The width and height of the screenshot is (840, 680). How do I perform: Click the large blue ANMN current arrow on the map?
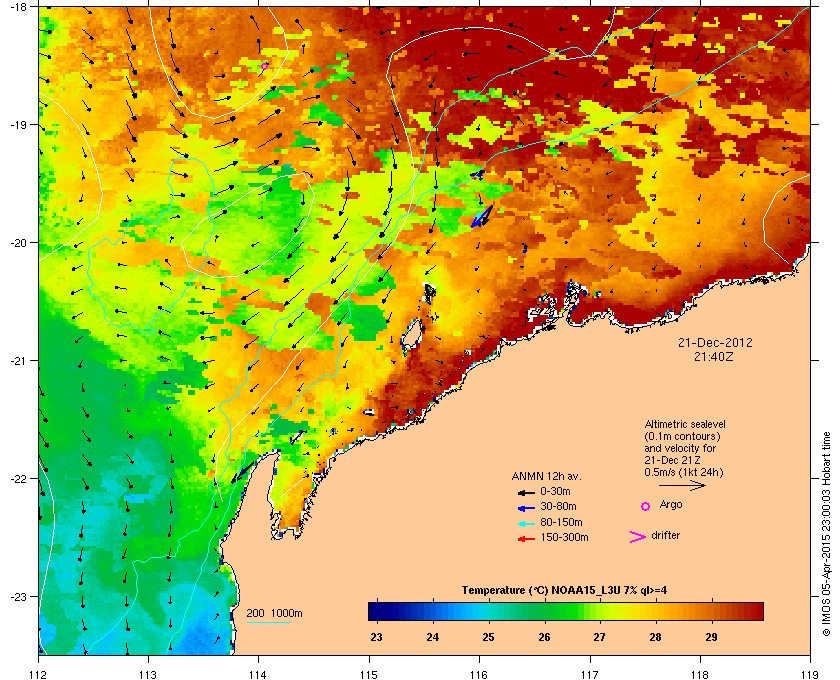[x=482, y=216]
